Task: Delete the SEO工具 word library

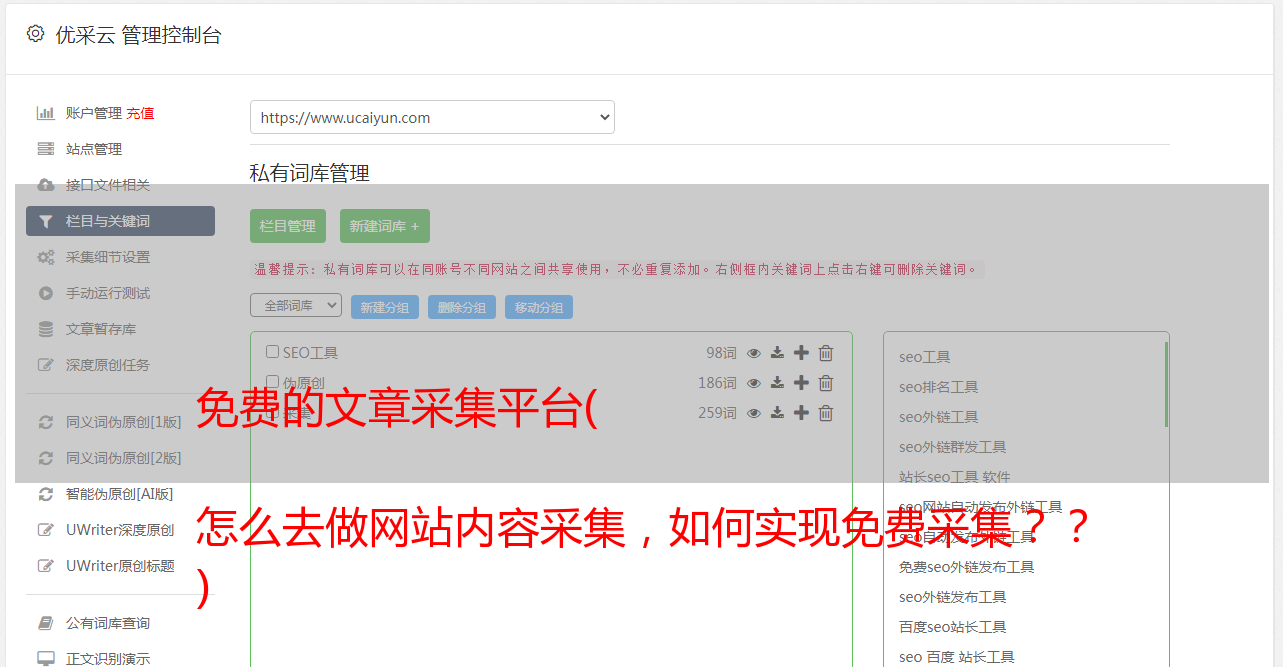Action: (x=826, y=353)
